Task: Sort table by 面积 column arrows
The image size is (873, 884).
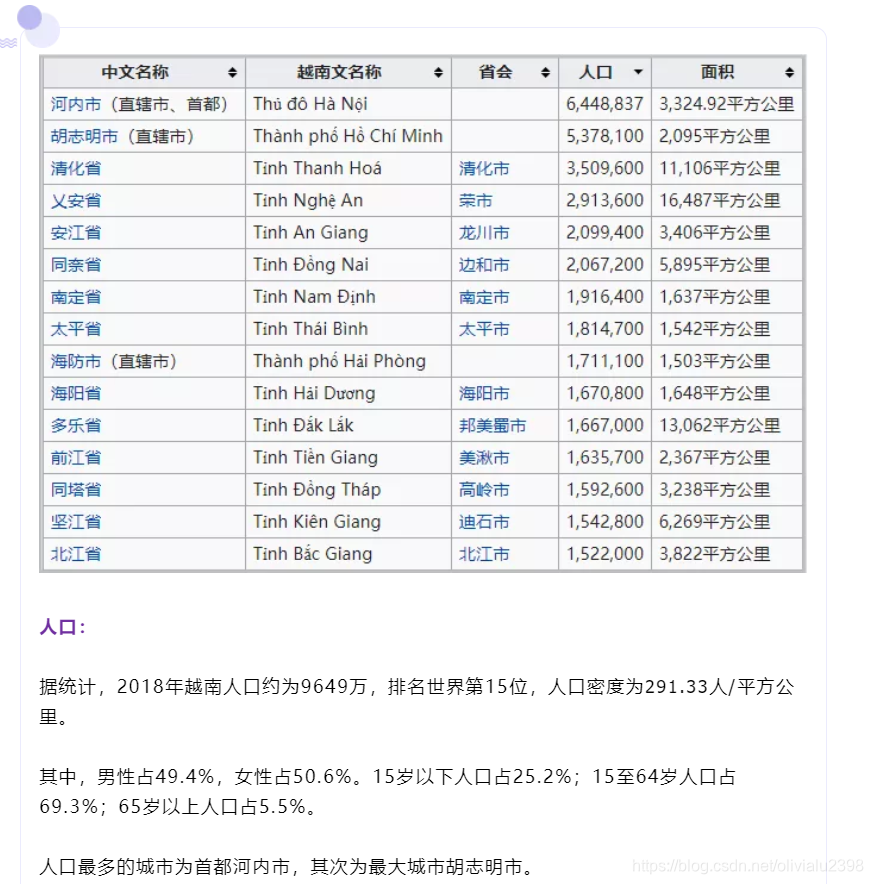Action: click(790, 73)
